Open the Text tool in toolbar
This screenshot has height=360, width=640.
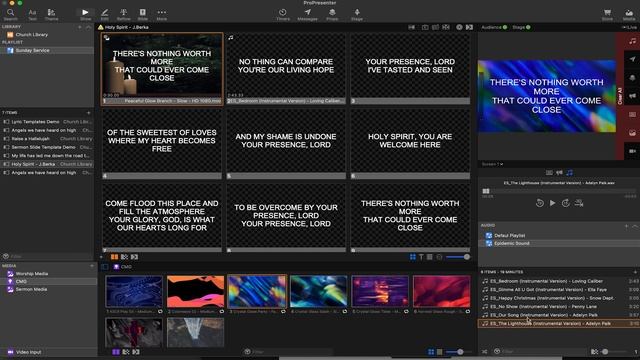pyautogui.click(x=32, y=14)
